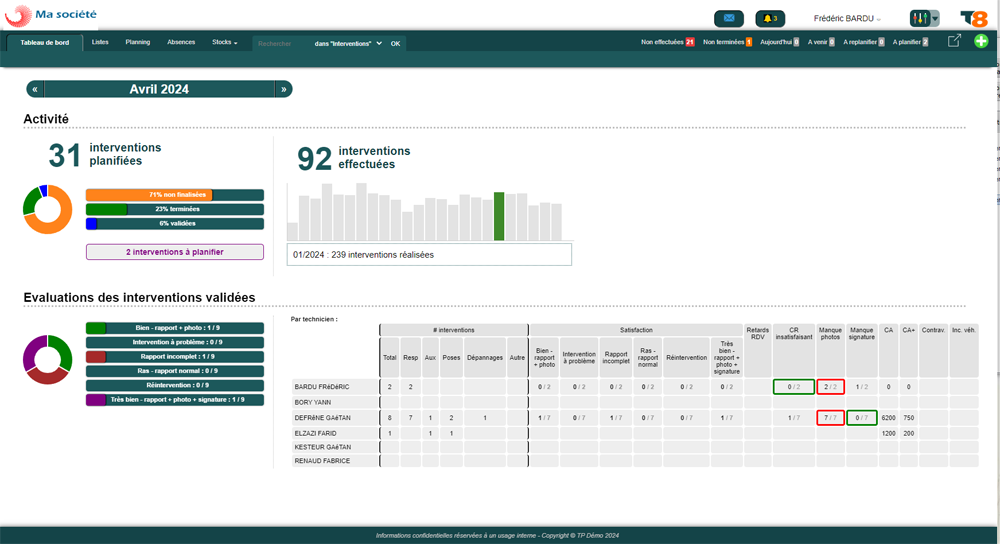Go to previous month arrow
The height and width of the screenshot is (544, 1000).
click(35, 89)
